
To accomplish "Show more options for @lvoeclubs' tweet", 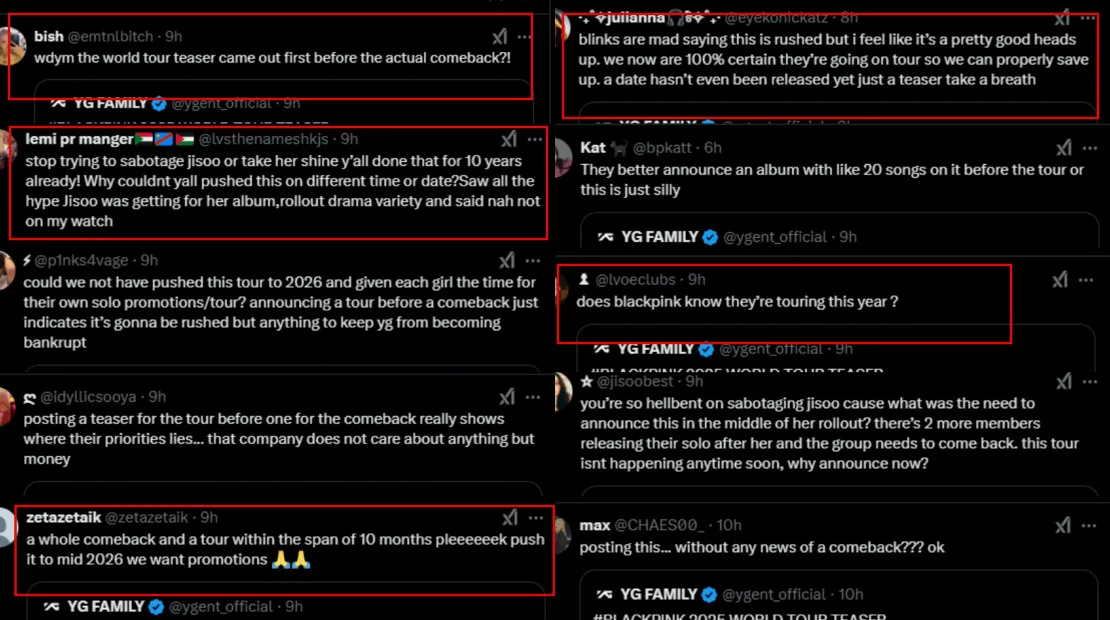I will [x=1088, y=280].
